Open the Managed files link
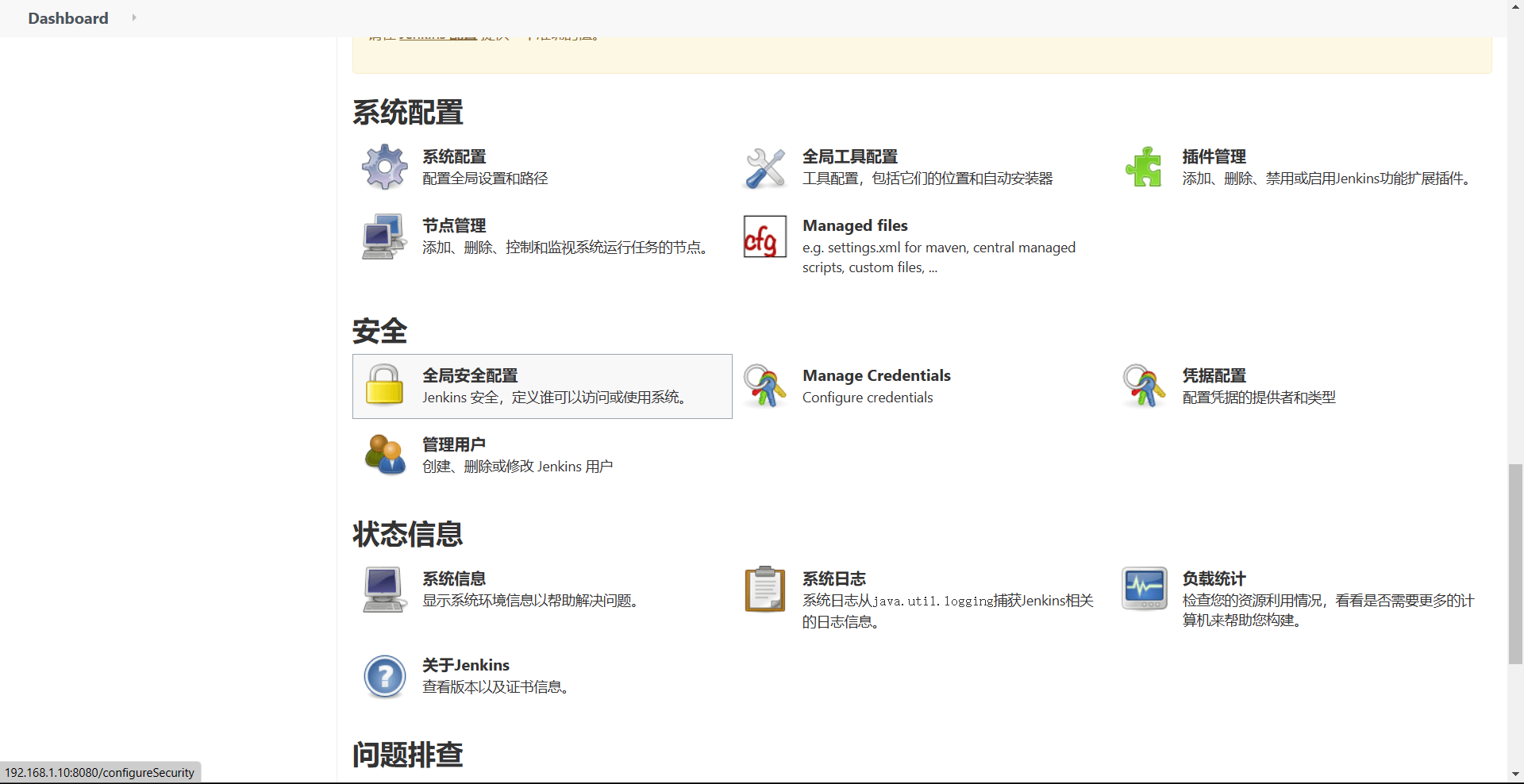1524x784 pixels. click(x=855, y=225)
